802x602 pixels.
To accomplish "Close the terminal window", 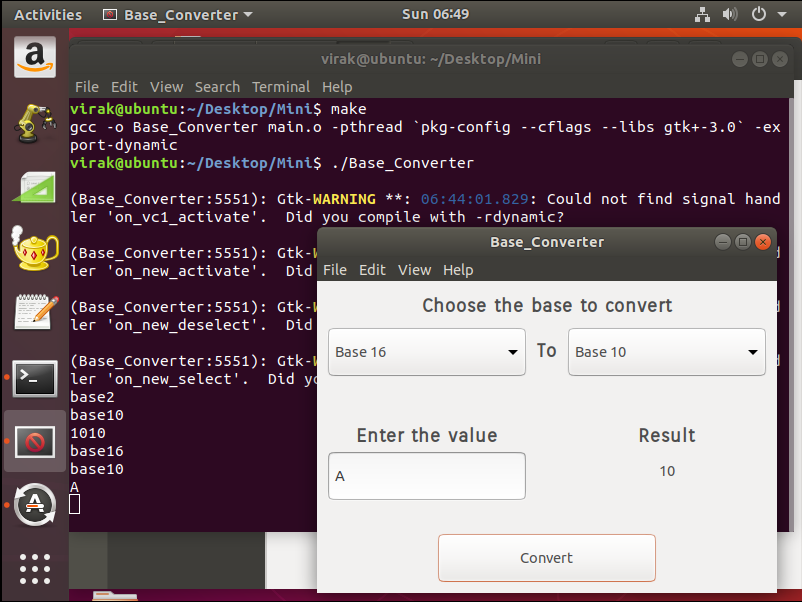I will 779,59.
